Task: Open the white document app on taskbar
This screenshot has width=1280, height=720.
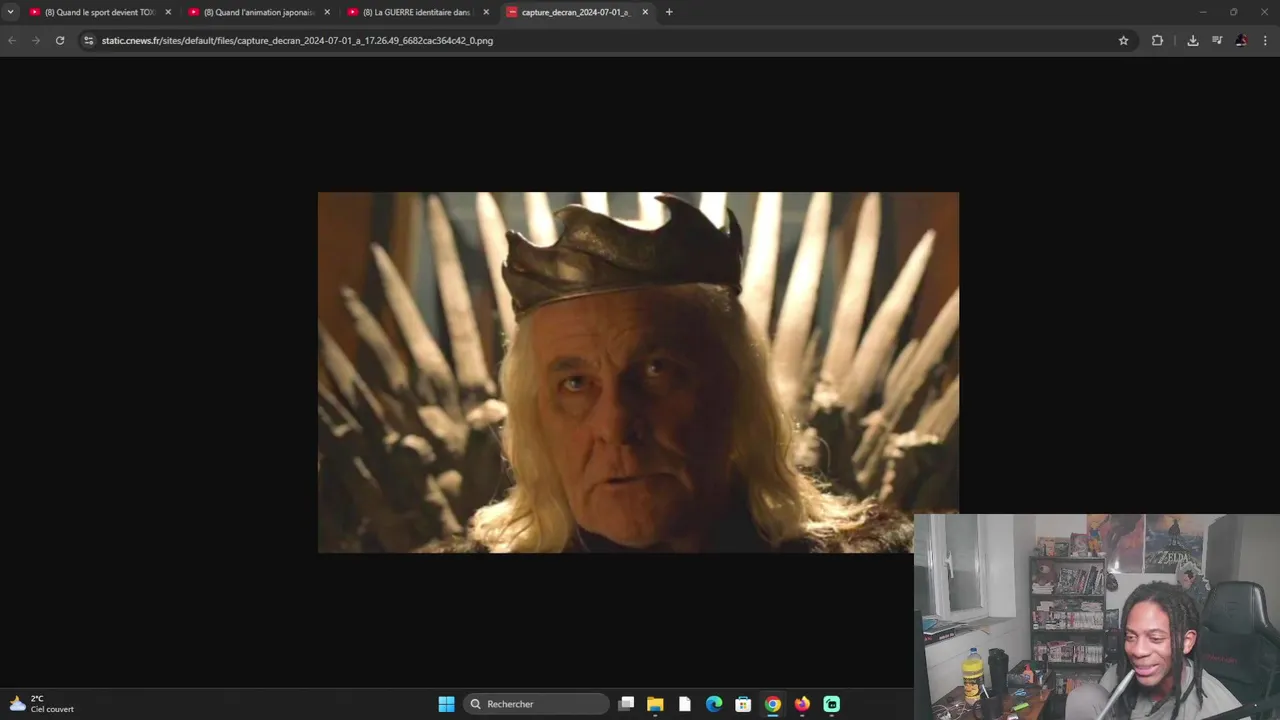Action: pyautogui.click(x=684, y=704)
